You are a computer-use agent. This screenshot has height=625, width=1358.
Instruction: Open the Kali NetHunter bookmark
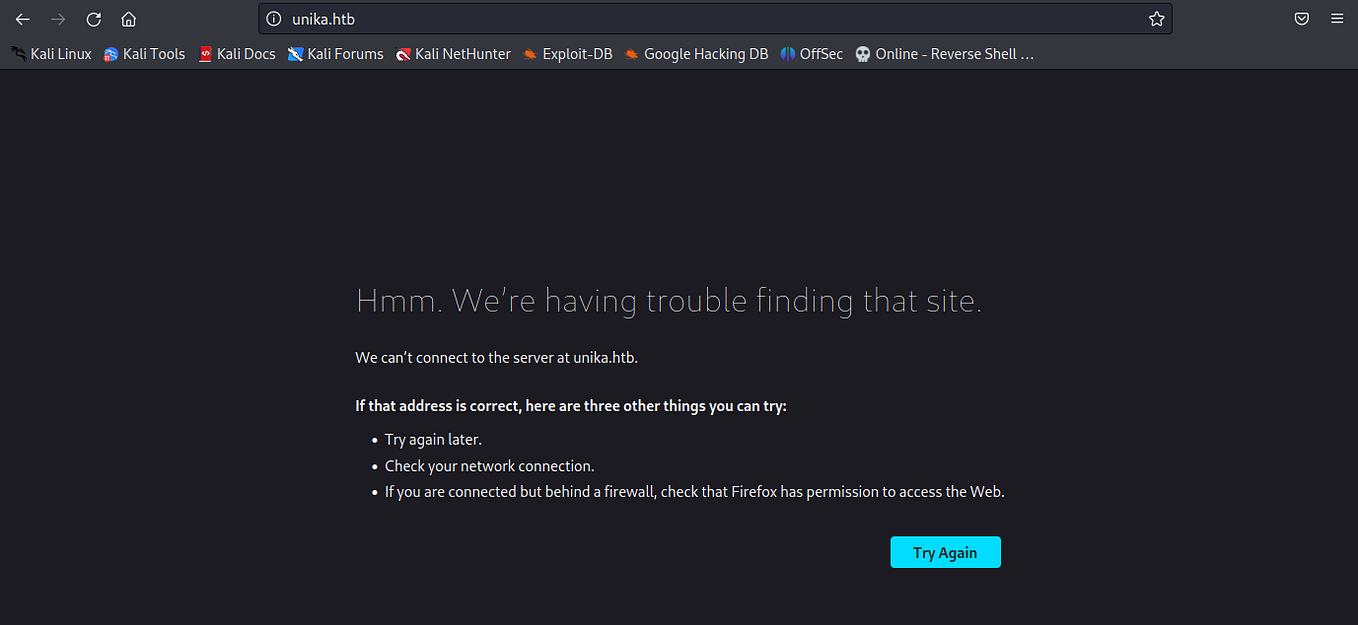click(x=454, y=54)
